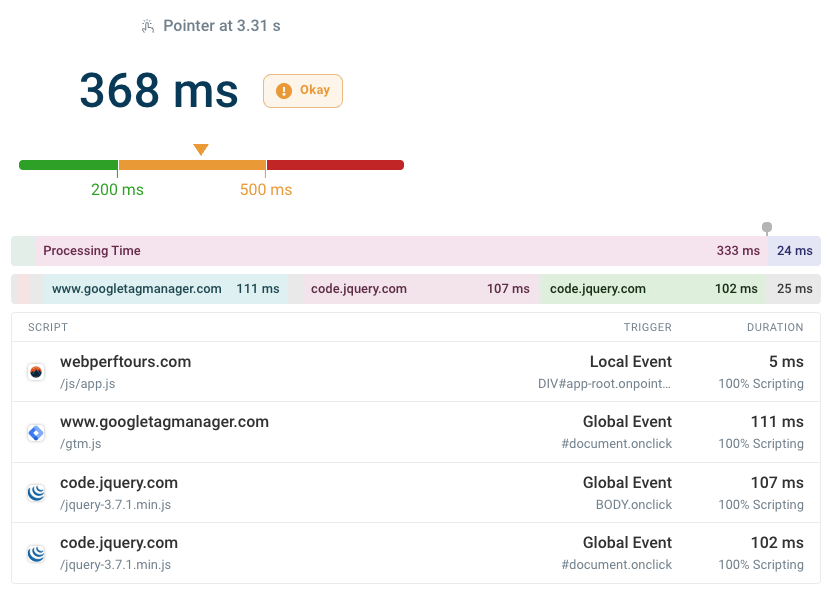Click the warning icon in Okay badge
This screenshot has height=593, width=828.
284,91
